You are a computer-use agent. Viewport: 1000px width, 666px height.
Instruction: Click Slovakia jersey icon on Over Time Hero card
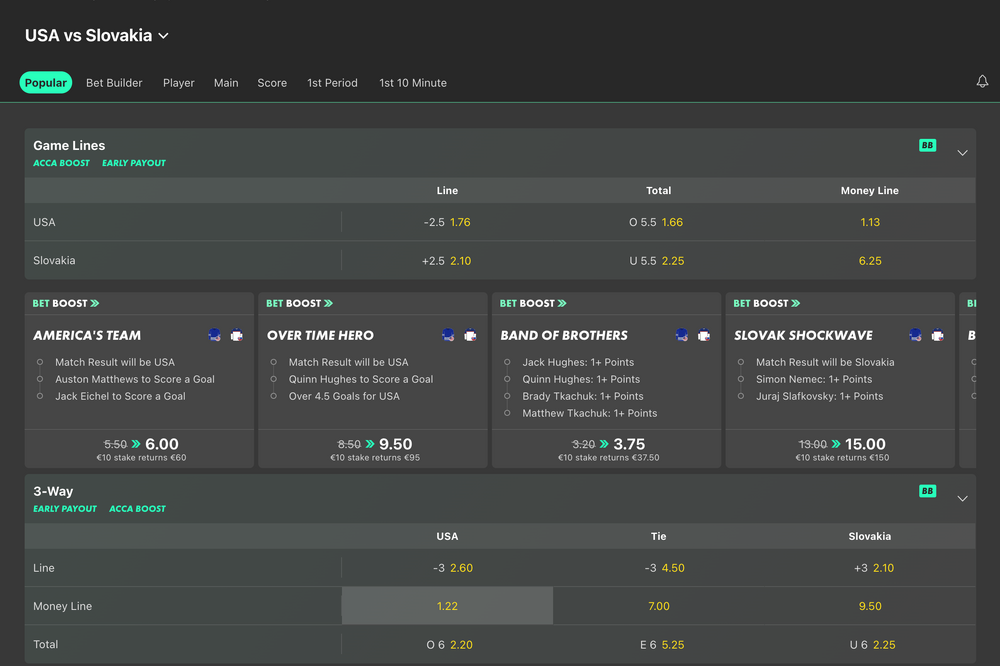click(471, 335)
